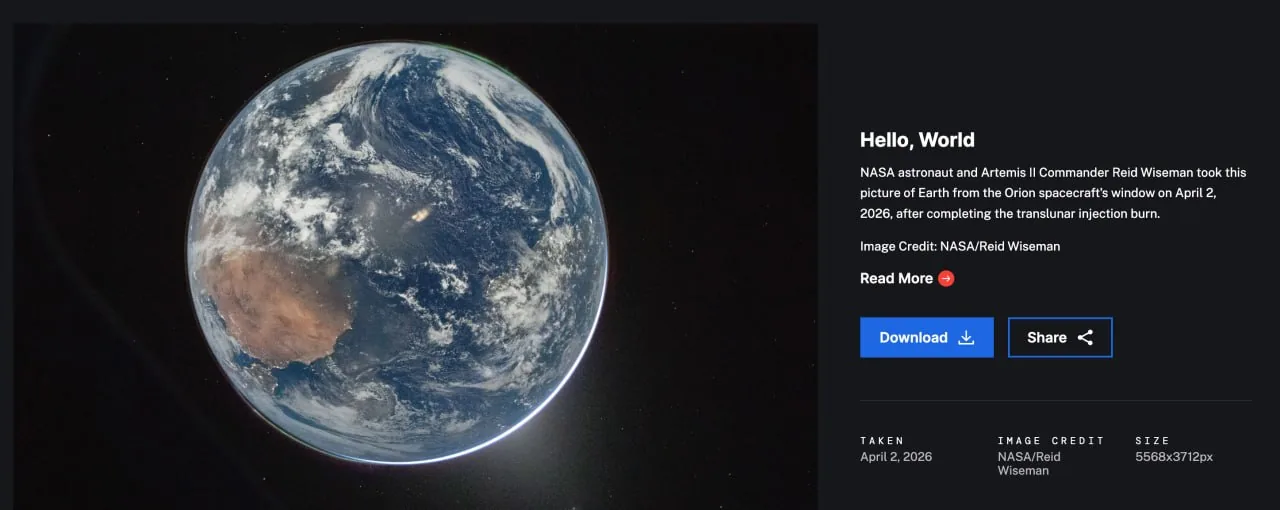This screenshot has height=510, width=1280.
Task: Select the 'Hello, World' heading
Action: (917, 140)
